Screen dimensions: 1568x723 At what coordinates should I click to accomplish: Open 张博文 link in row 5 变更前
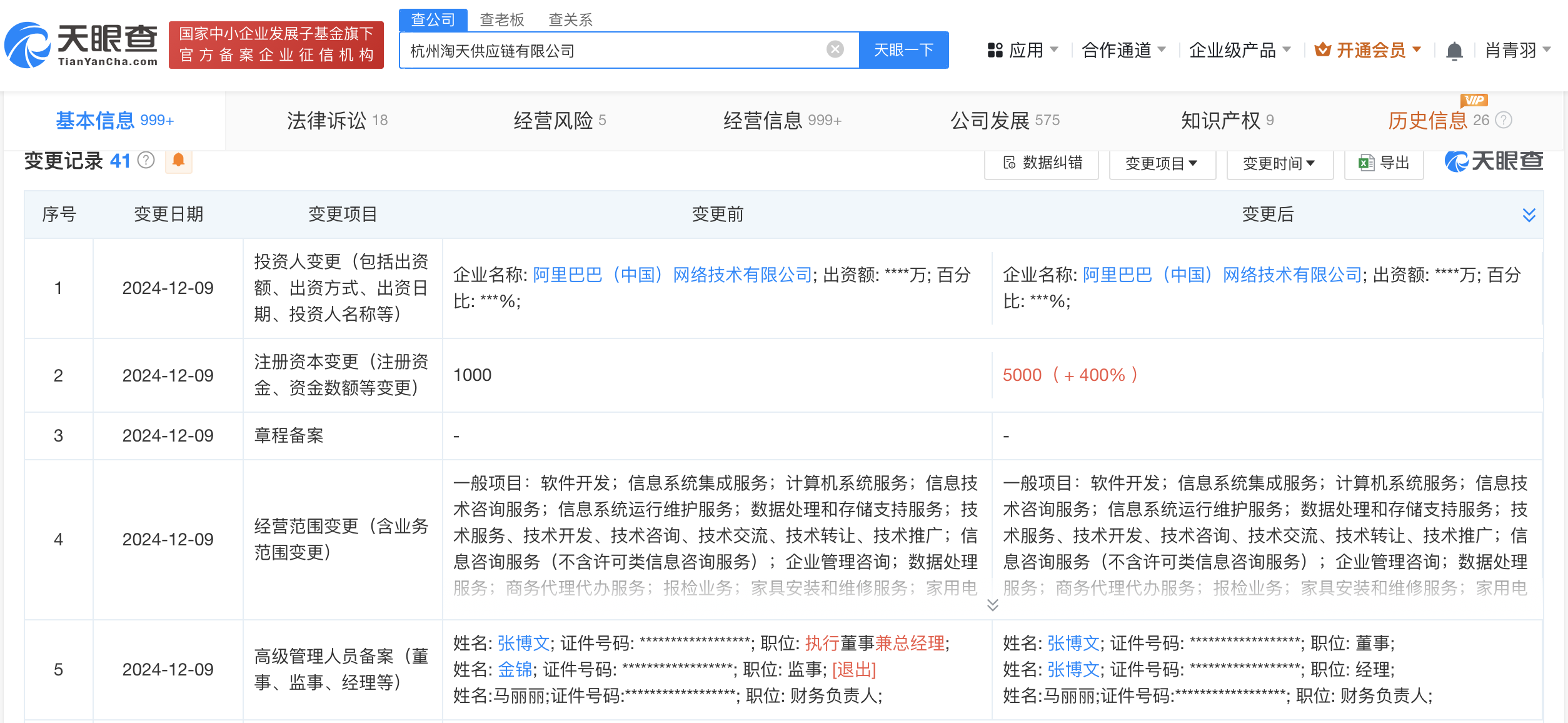[523, 643]
